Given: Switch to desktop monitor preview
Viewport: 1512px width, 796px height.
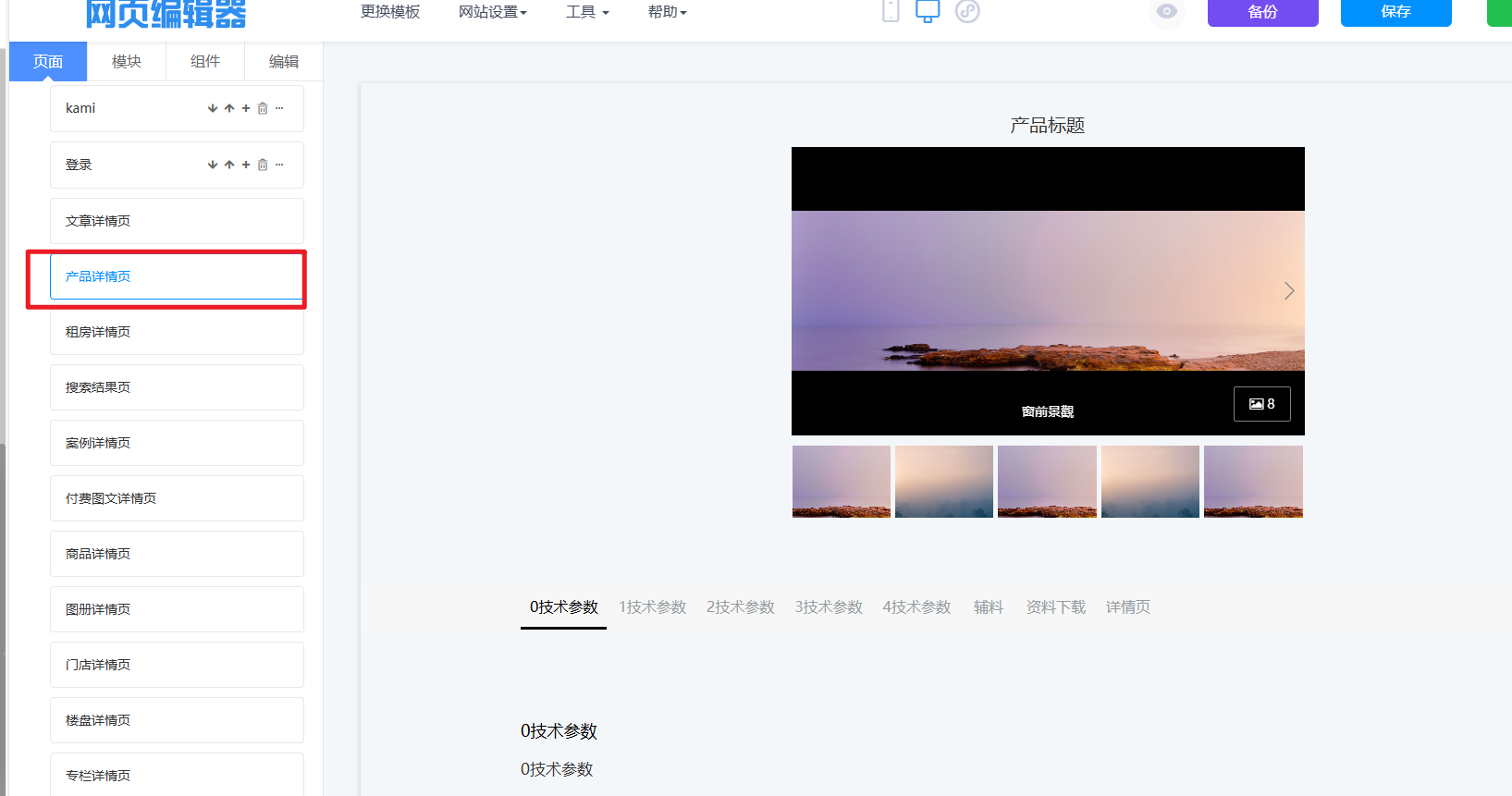Looking at the screenshot, I should pos(928,10).
